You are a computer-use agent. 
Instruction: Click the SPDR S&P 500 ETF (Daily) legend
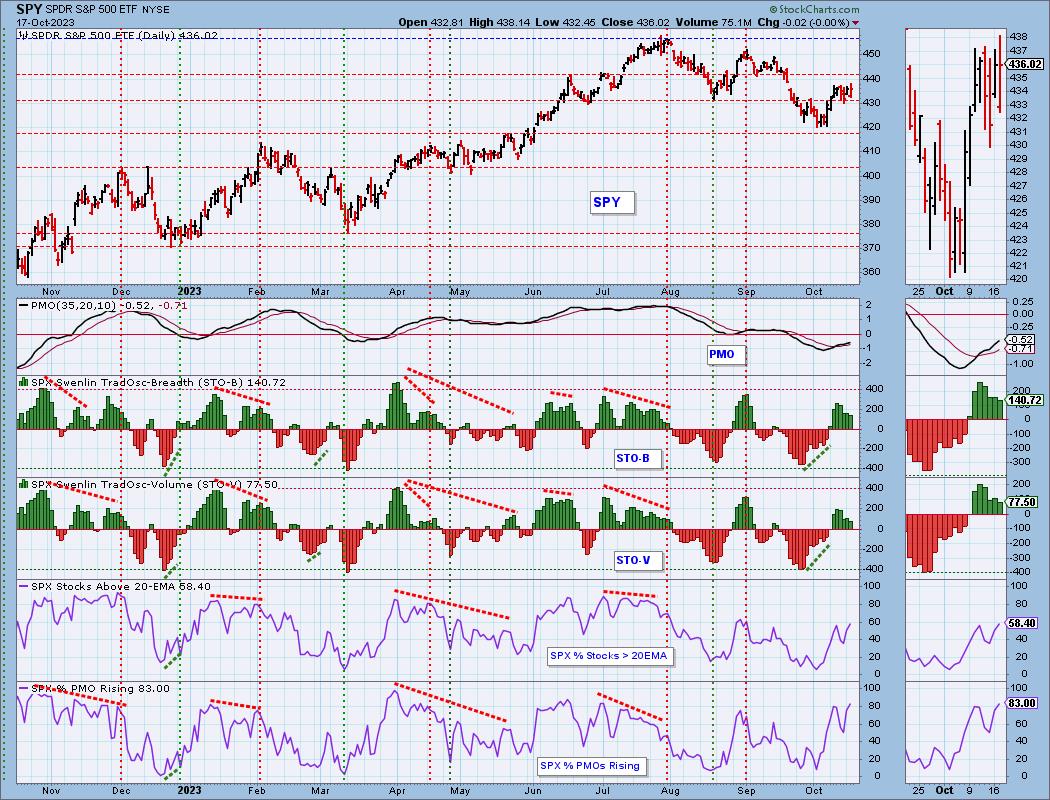[x=121, y=35]
